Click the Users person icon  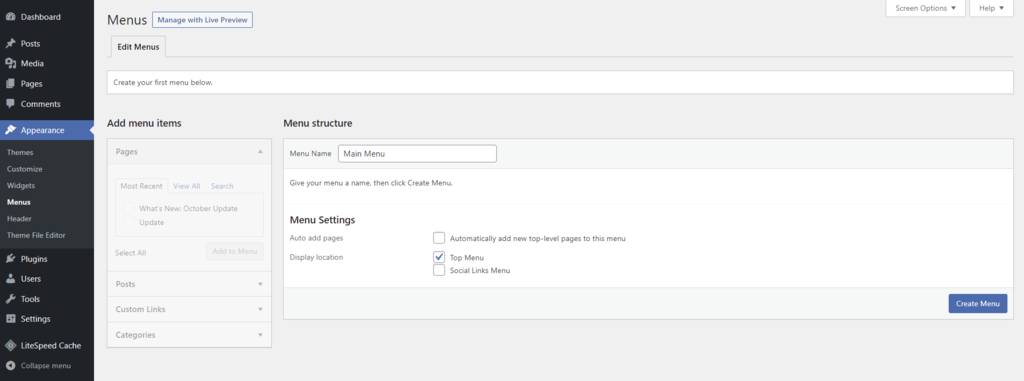point(10,278)
